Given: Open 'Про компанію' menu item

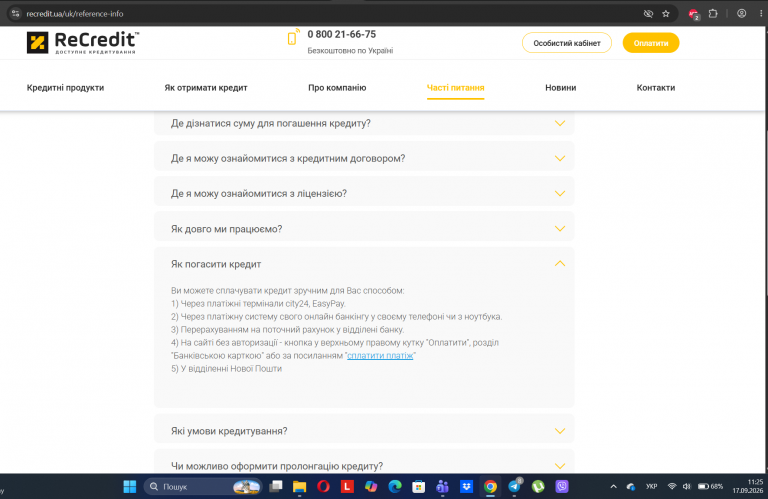Looking at the screenshot, I should click(337, 88).
